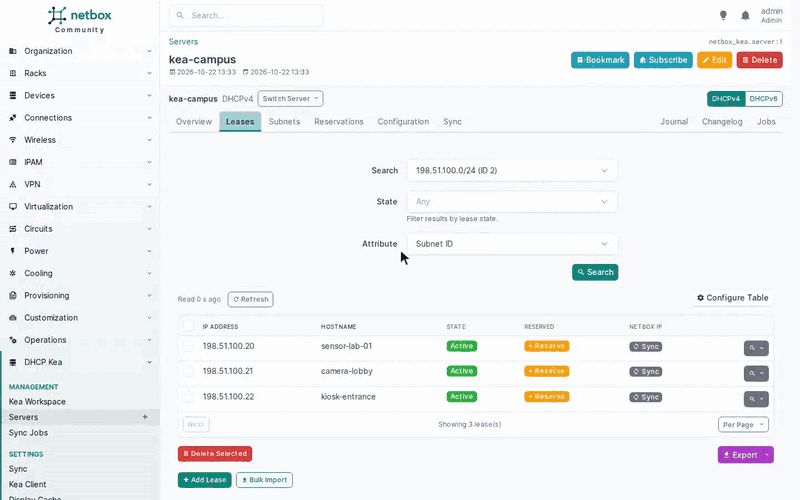This screenshot has height=500, width=800.
Task: Click the magnifier icon in search box
Action: click(x=180, y=15)
